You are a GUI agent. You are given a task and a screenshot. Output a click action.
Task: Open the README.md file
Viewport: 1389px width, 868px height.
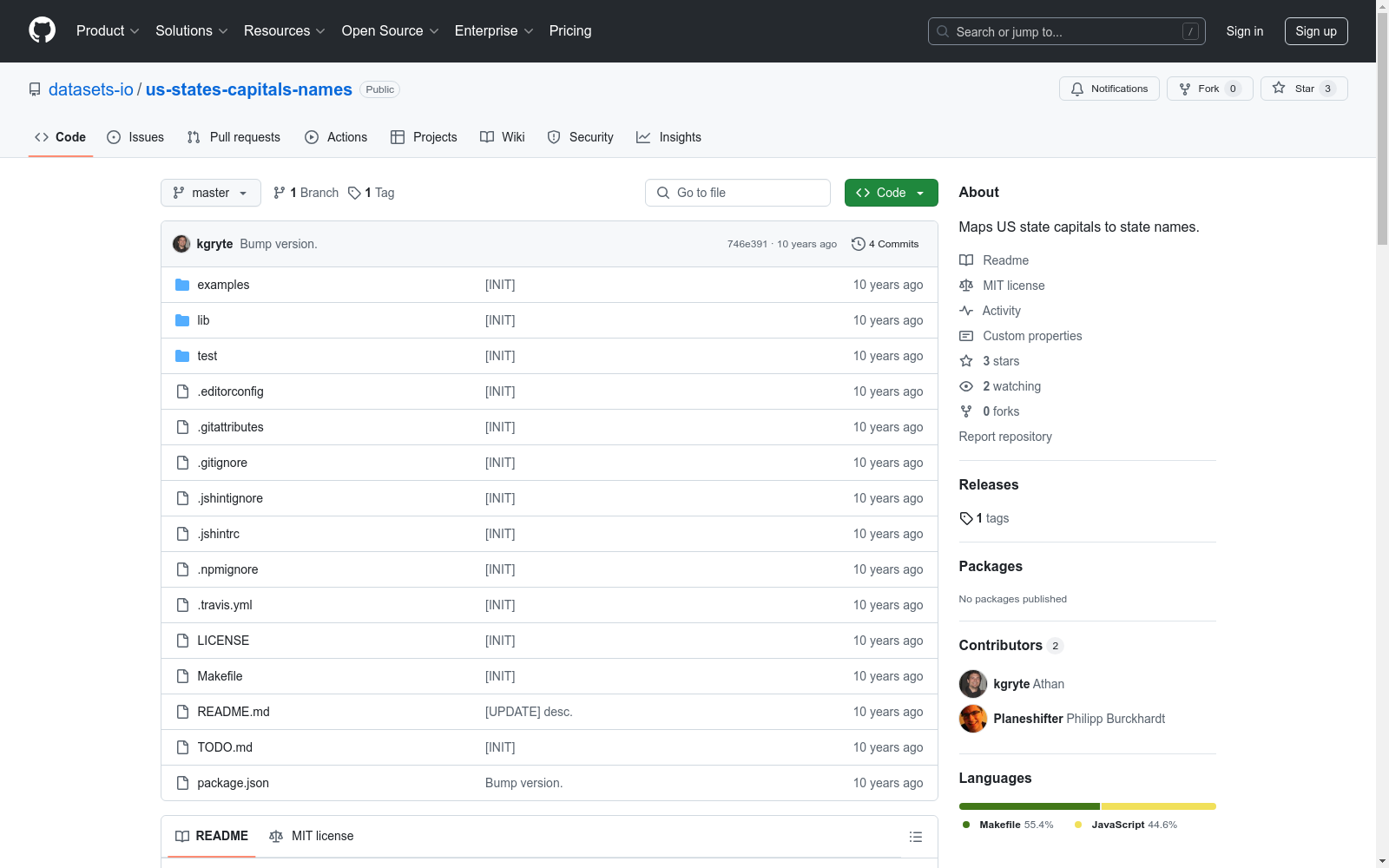click(234, 712)
